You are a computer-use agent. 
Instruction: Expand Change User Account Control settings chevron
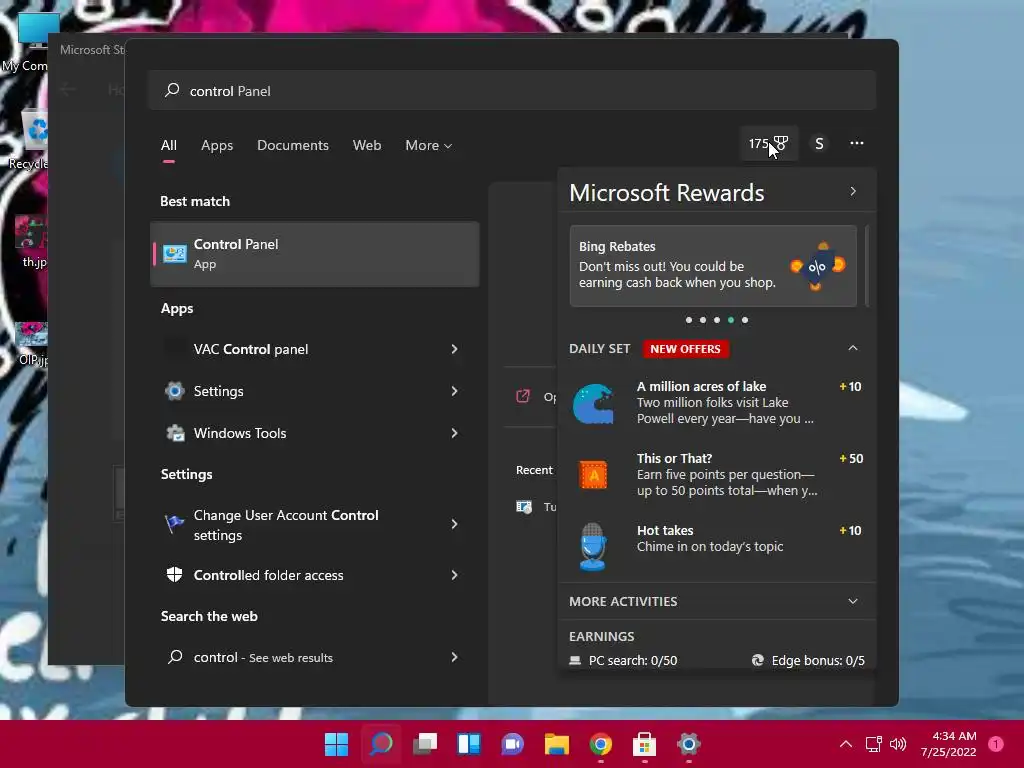click(x=455, y=524)
